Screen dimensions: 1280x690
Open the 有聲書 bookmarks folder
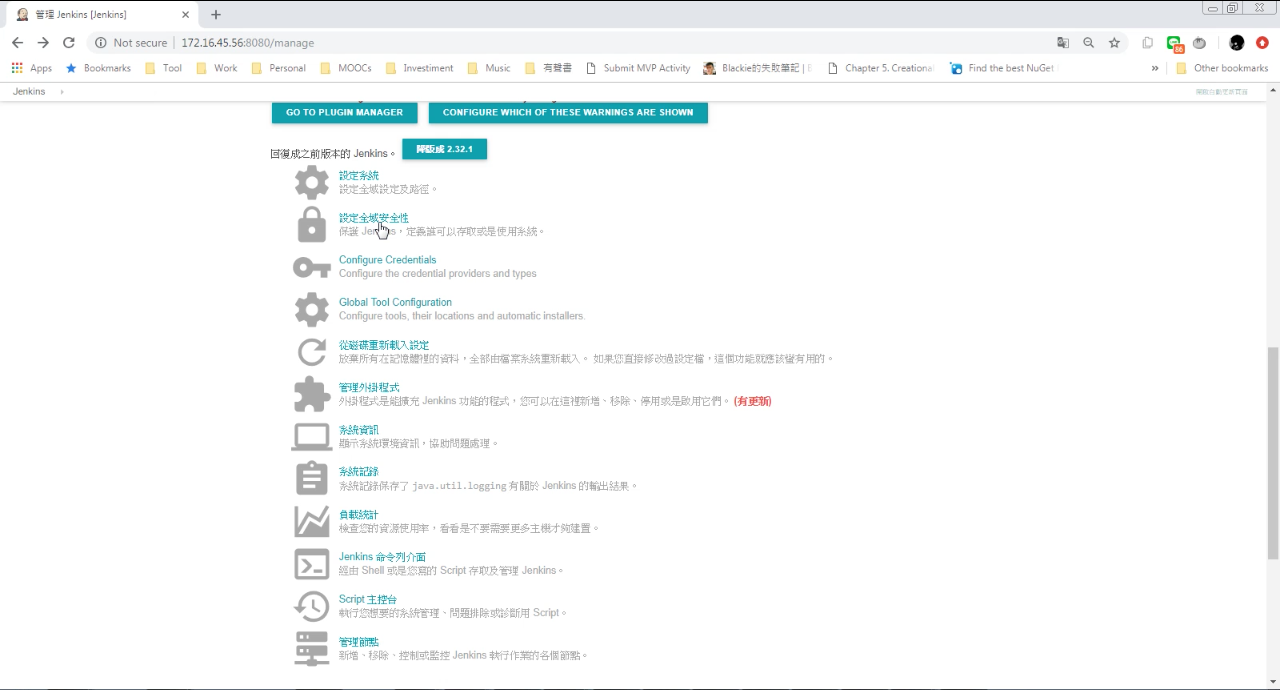548,68
